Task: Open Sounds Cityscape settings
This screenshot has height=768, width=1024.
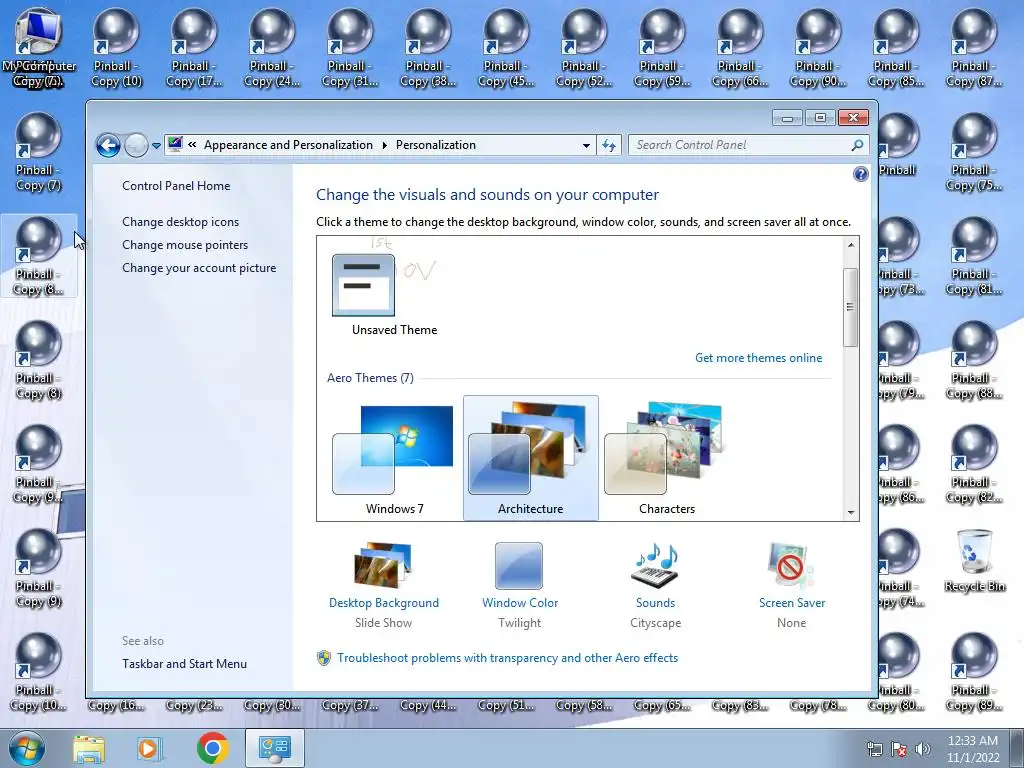Action: coord(656,584)
